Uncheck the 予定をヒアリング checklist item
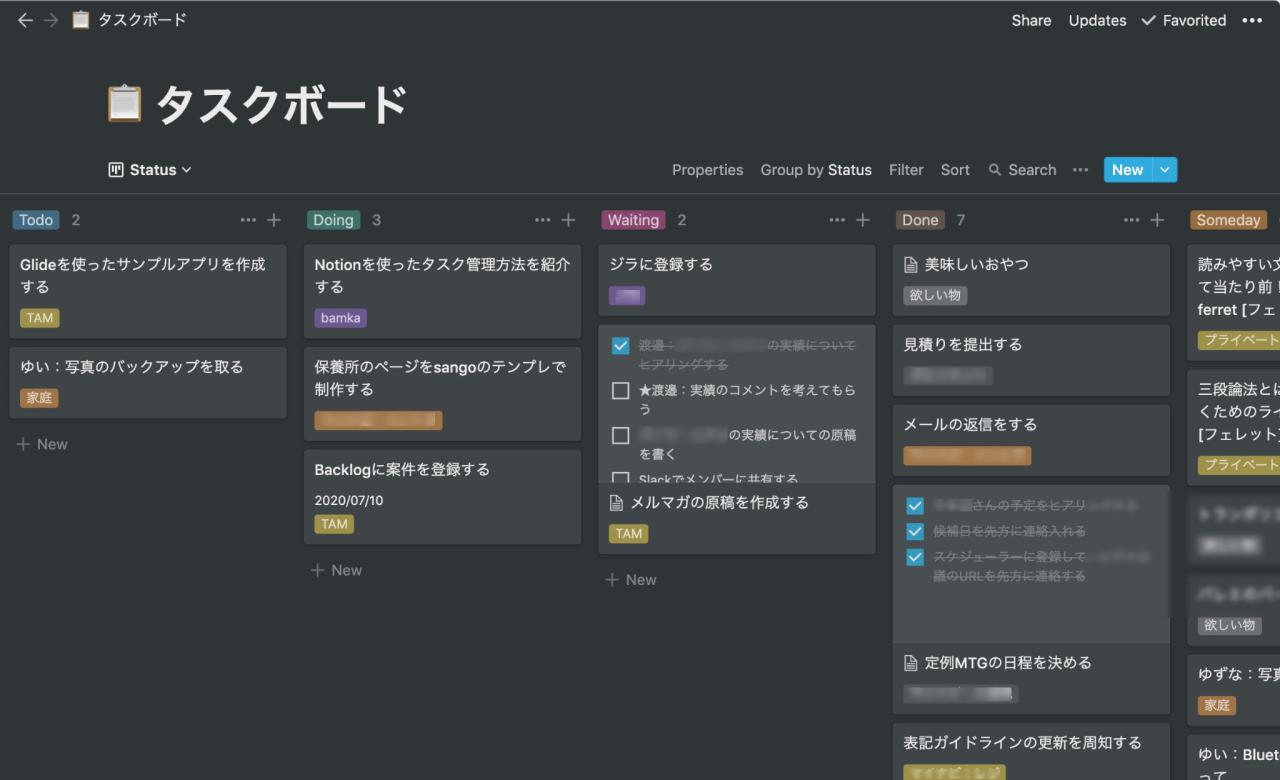 [915, 506]
